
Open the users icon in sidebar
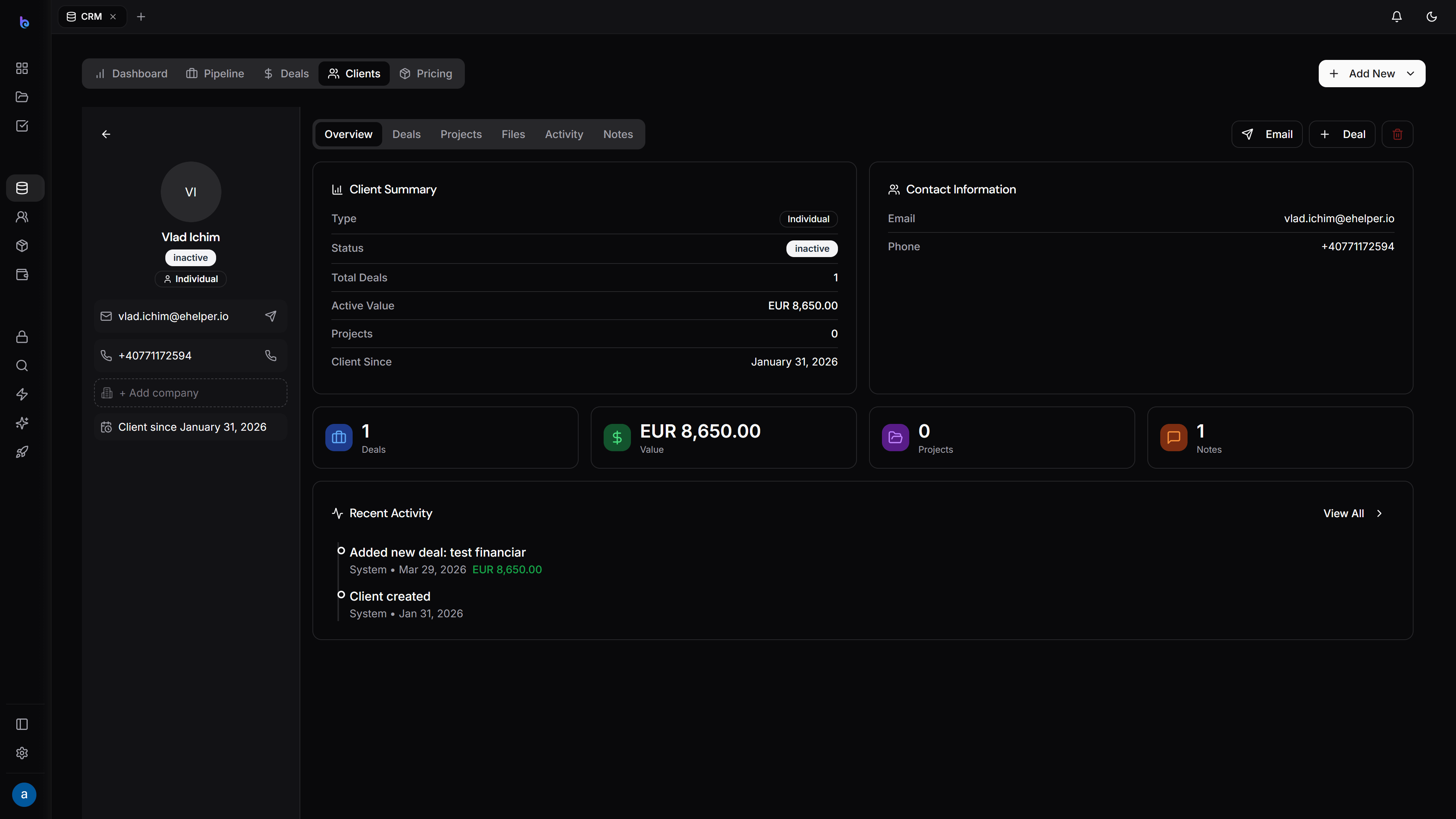[x=22, y=217]
